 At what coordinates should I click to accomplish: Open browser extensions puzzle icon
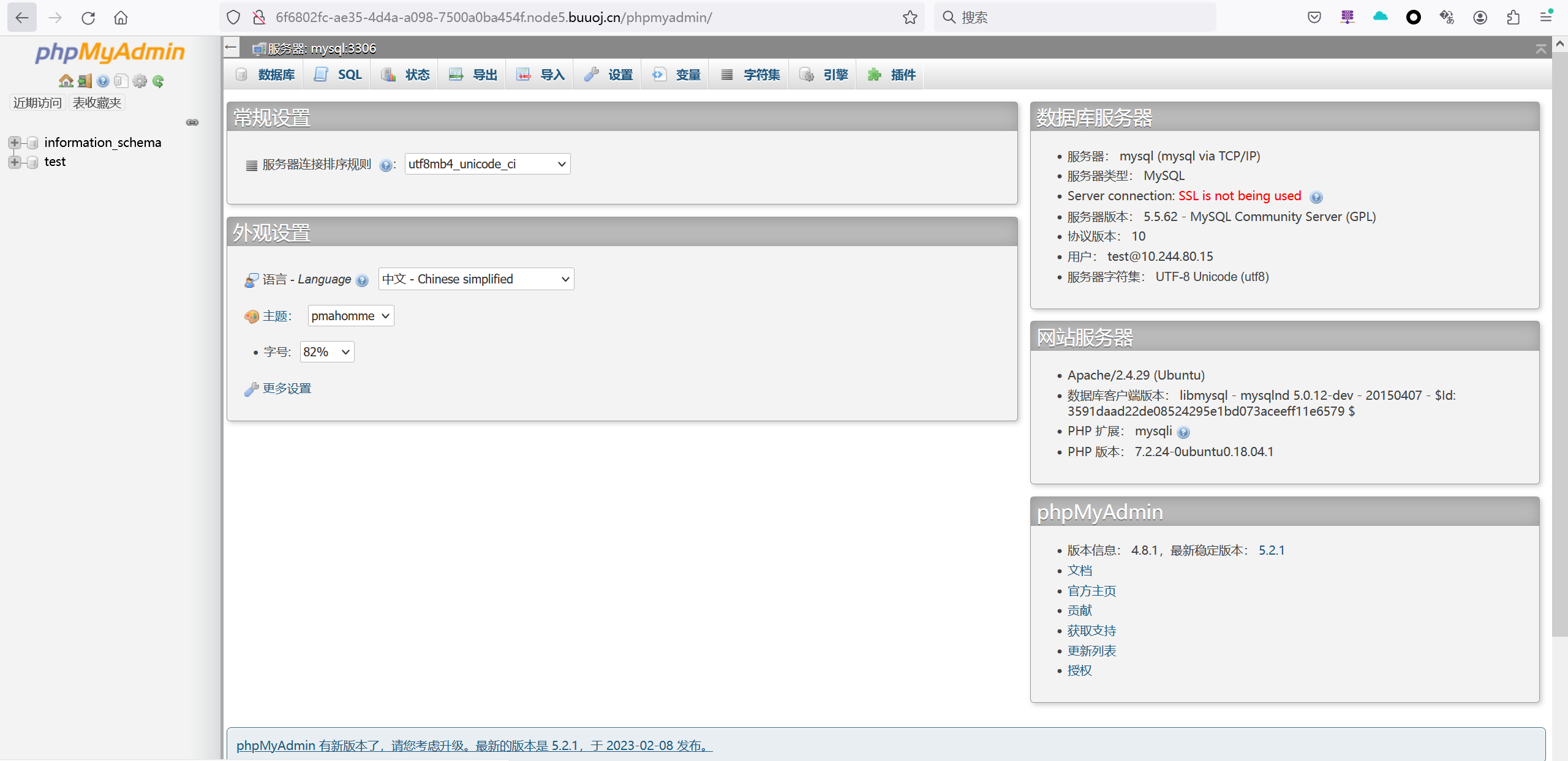click(x=1513, y=18)
